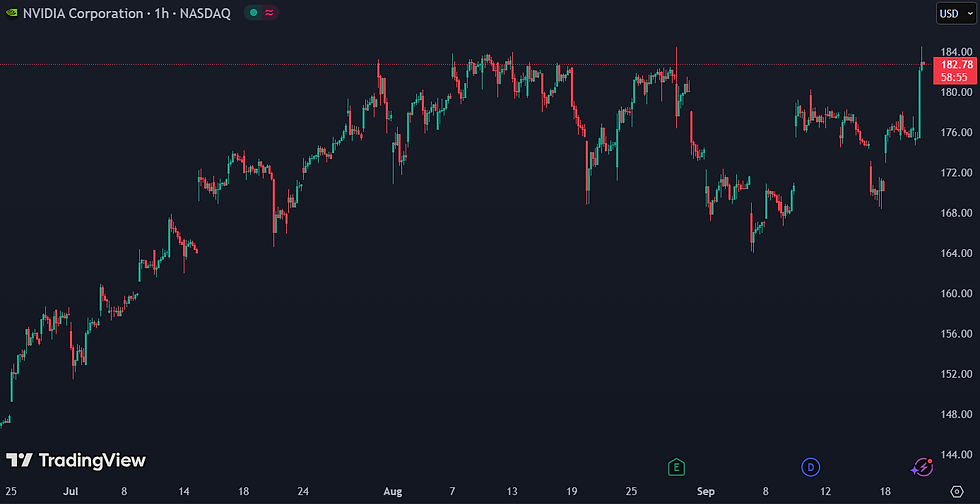Click the green market open status dot
This screenshot has height=504, width=980.
[x=252, y=13]
